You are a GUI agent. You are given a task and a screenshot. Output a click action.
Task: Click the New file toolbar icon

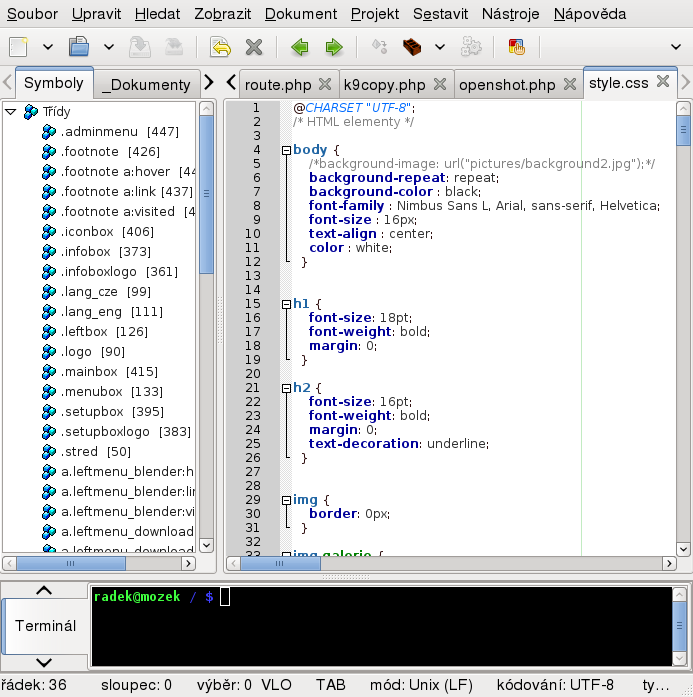tap(19, 47)
